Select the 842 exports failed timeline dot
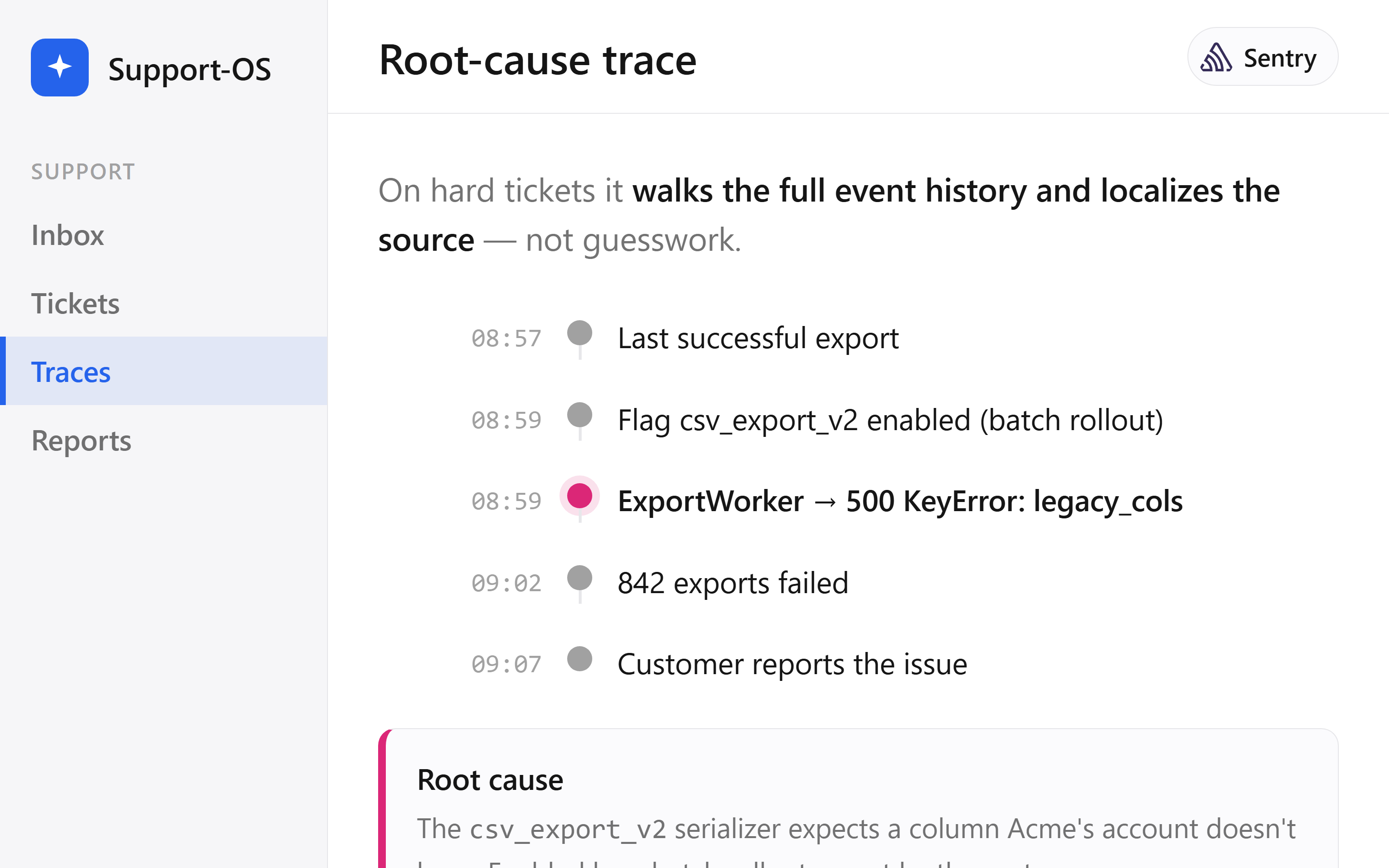 580,578
